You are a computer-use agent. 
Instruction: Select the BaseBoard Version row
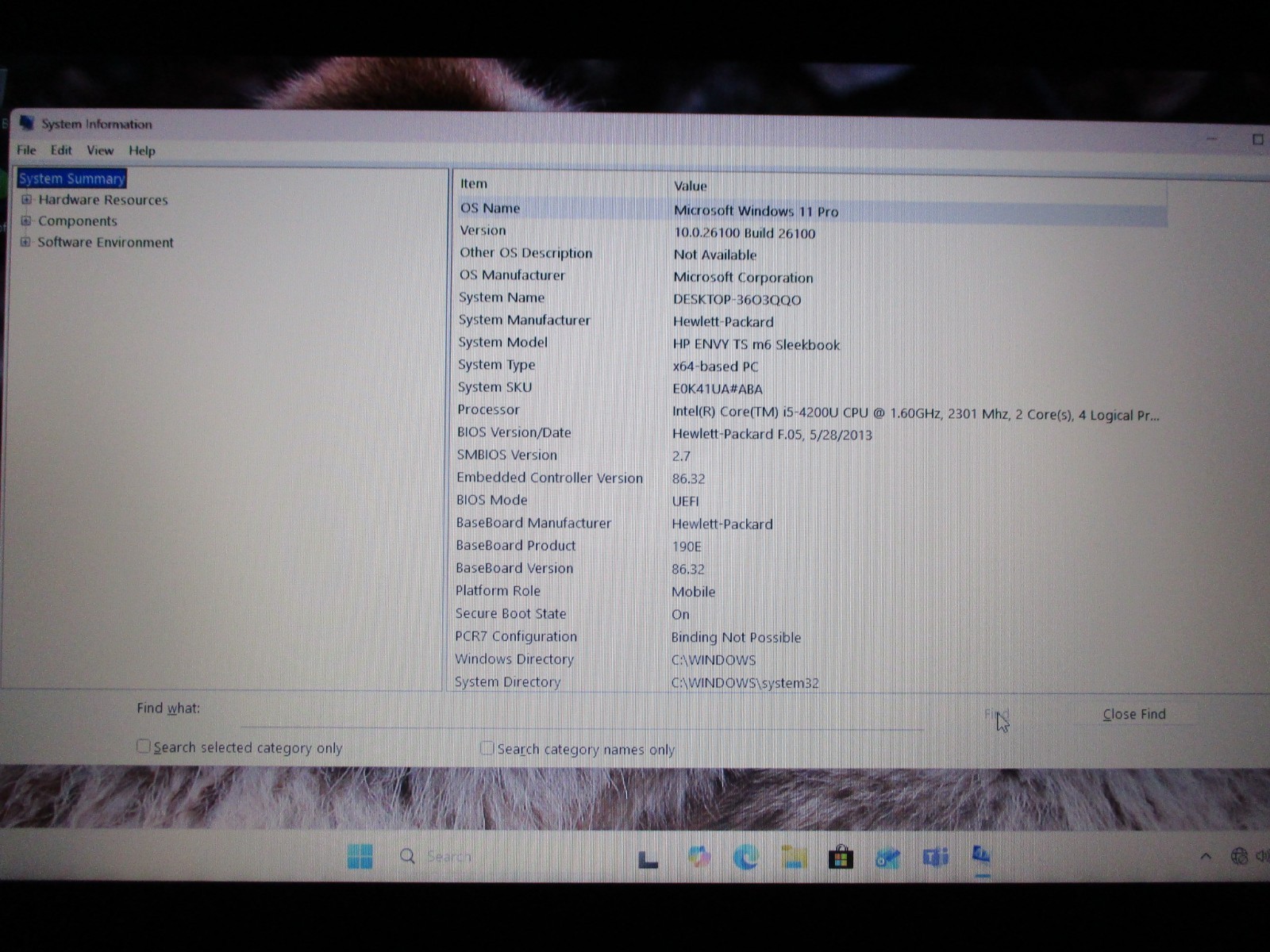811,569
